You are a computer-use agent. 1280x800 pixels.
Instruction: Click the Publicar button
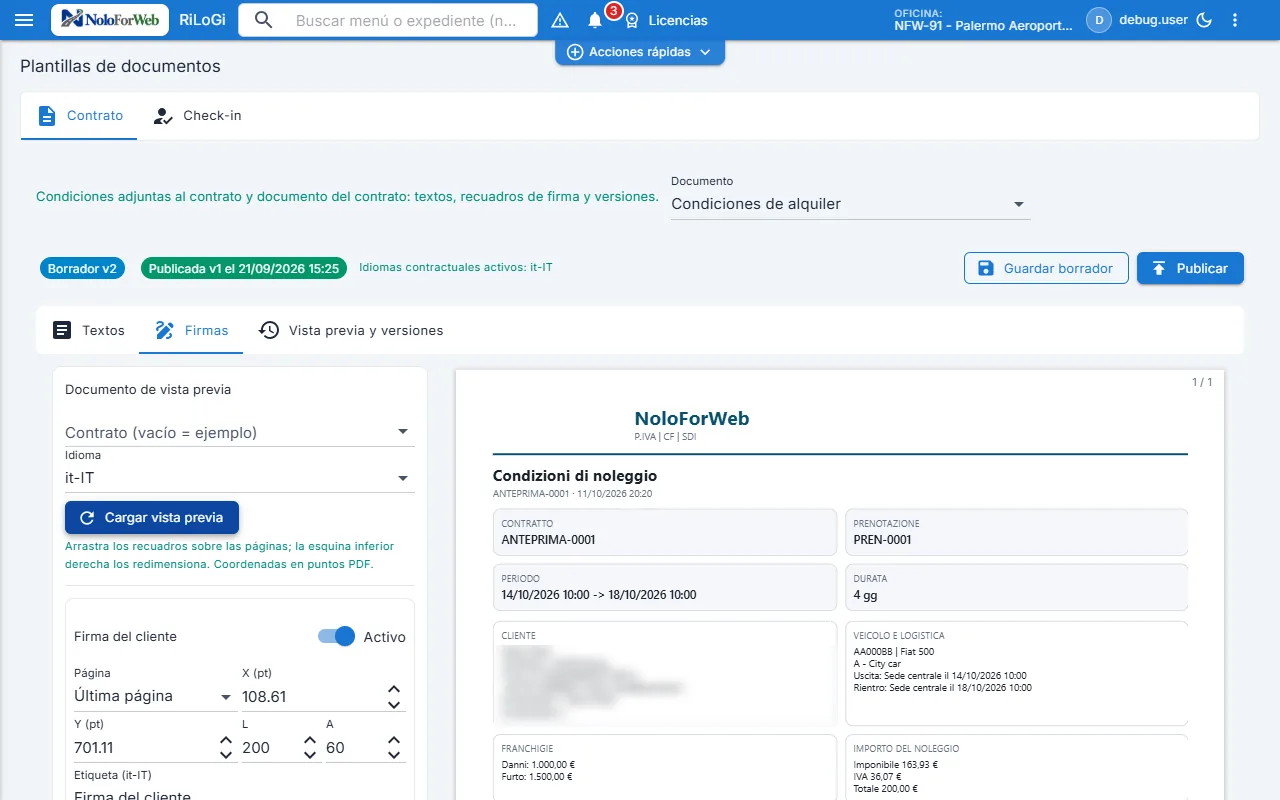[1190, 268]
